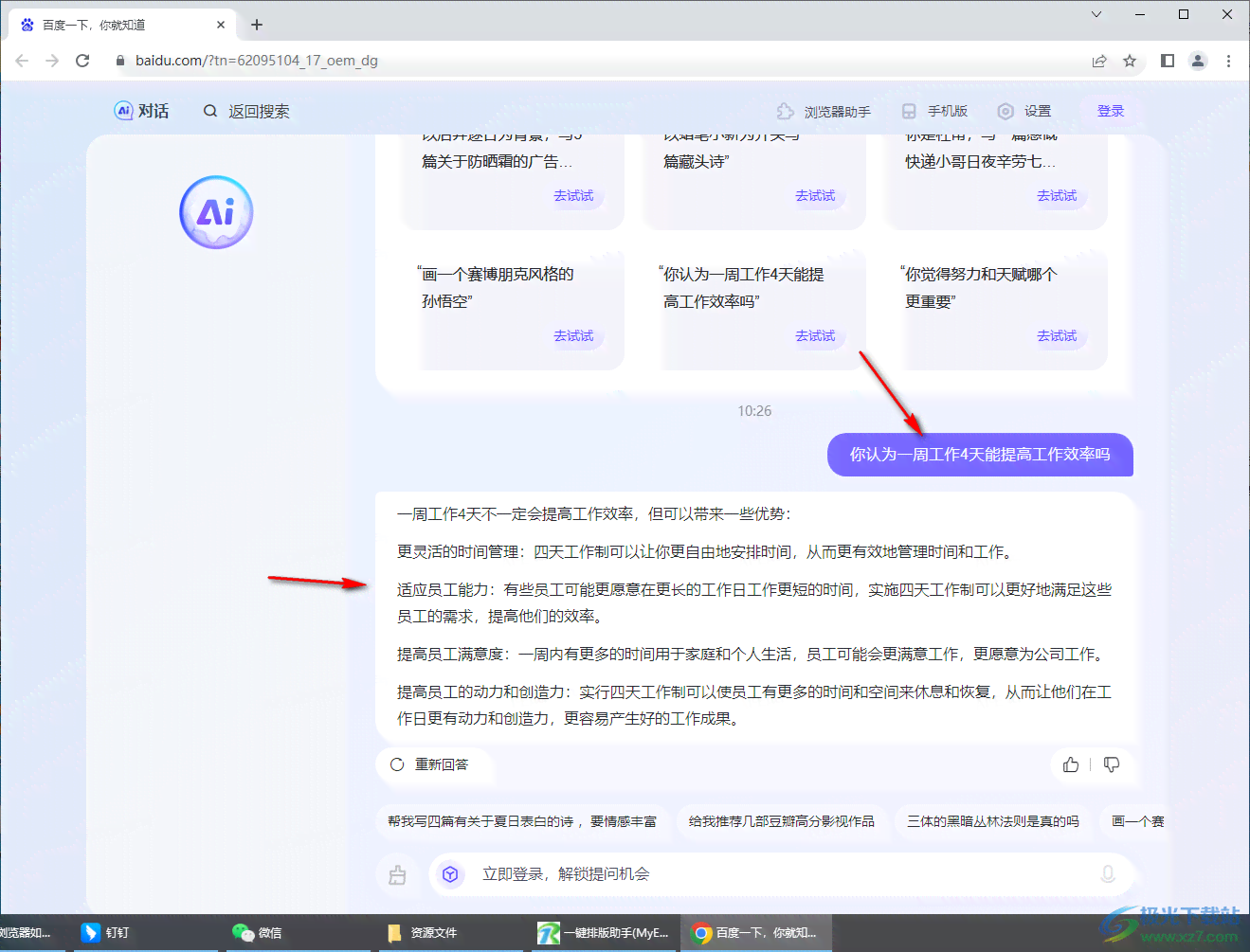Click 去试试 on the 一周工作4天 card

815,335
